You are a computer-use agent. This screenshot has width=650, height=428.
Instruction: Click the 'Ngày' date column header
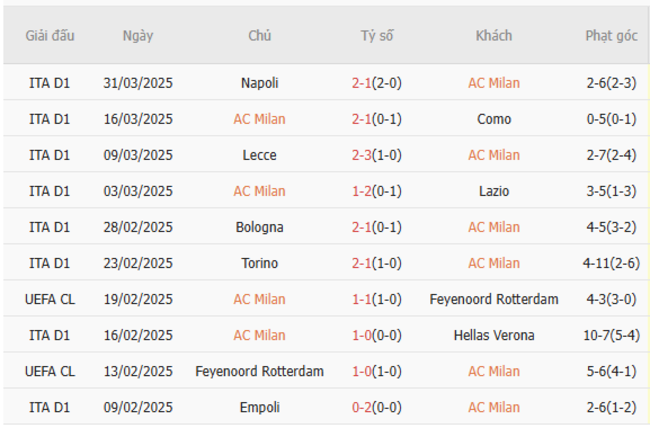(138, 35)
